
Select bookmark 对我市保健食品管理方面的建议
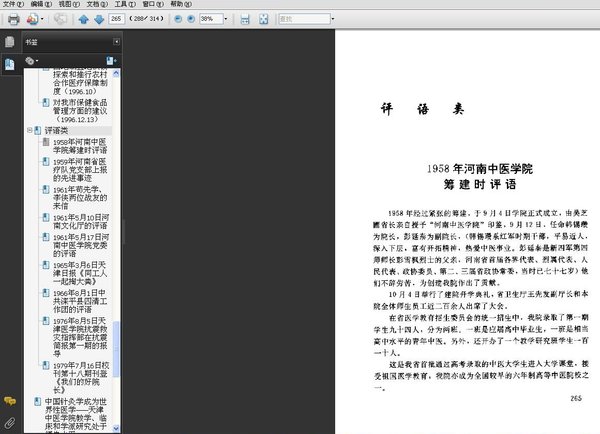coord(80,111)
